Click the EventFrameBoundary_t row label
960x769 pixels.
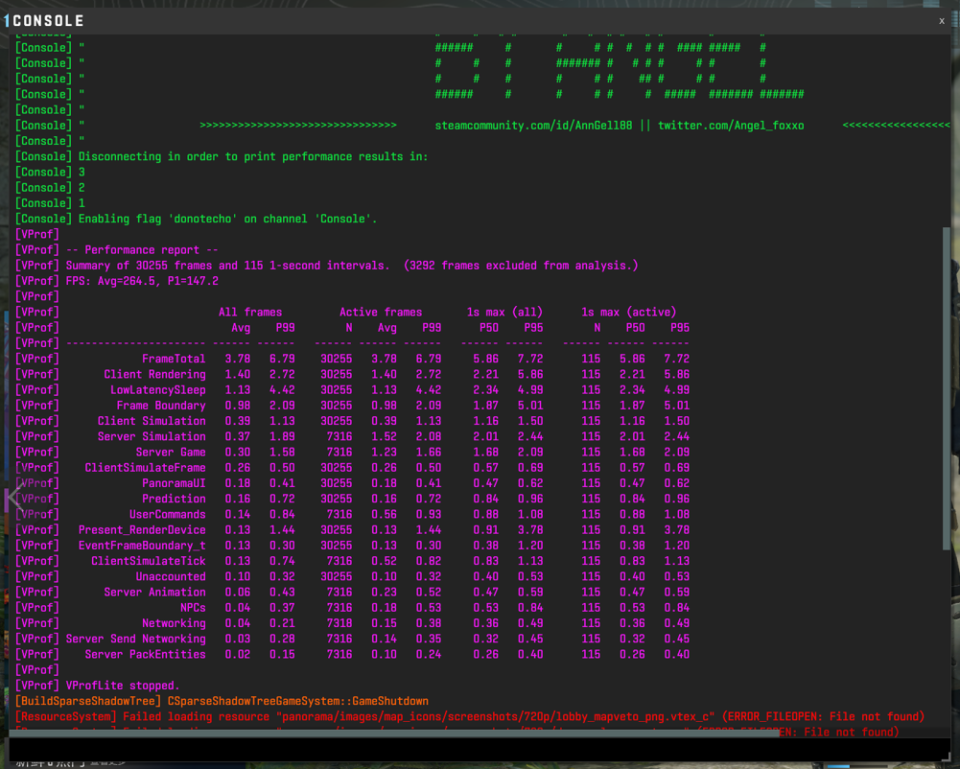(142, 546)
